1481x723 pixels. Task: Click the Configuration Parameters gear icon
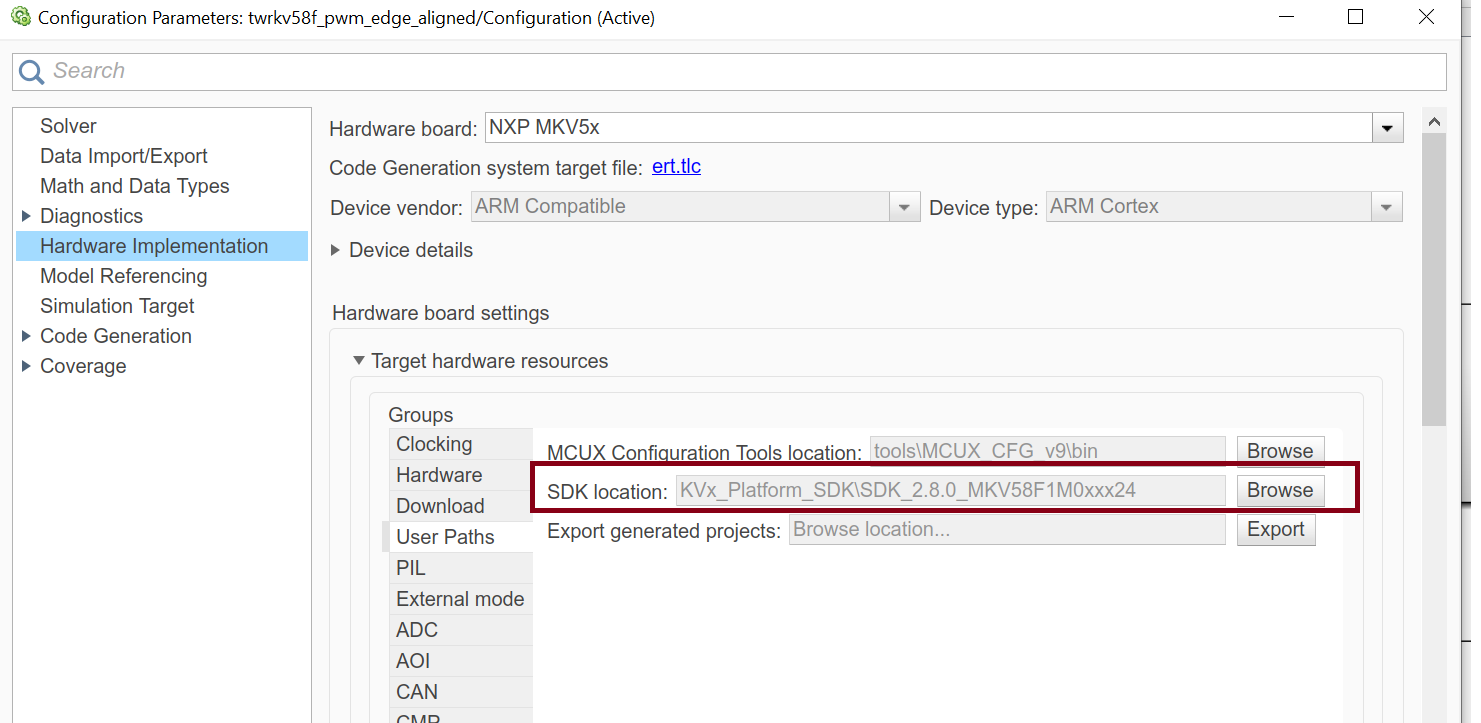pyautogui.click(x=20, y=17)
